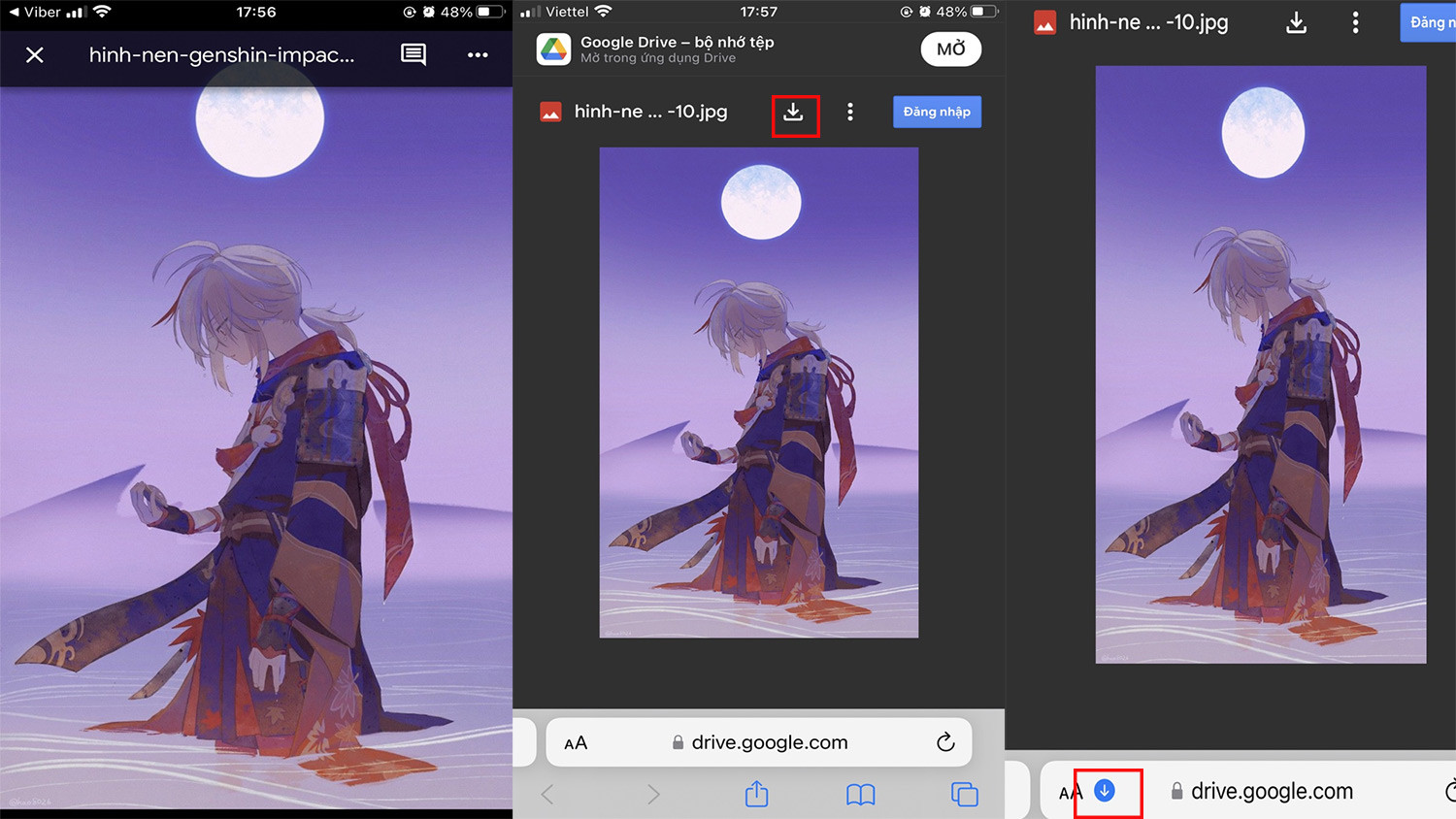Open the Tabs overview in Safari toolbar
Image resolution: width=1456 pixels, height=819 pixels.
[x=965, y=795]
